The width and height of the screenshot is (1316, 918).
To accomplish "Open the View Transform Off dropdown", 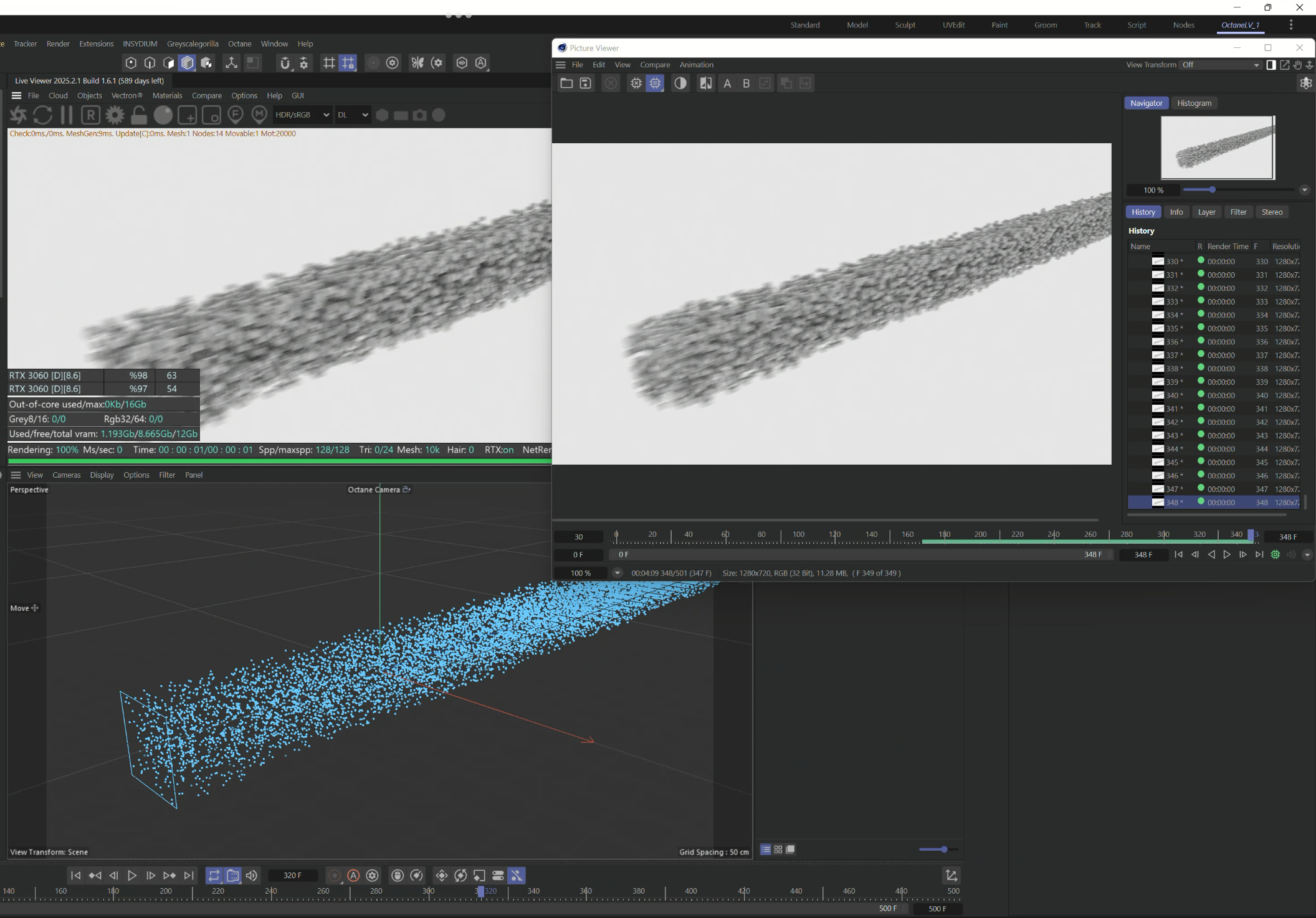I will (1221, 65).
